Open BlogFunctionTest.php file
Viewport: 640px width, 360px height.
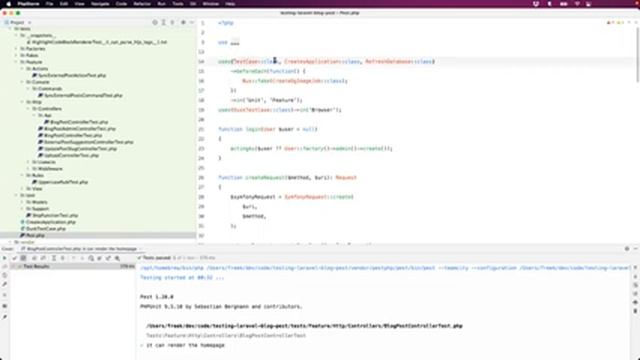tap(53, 216)
